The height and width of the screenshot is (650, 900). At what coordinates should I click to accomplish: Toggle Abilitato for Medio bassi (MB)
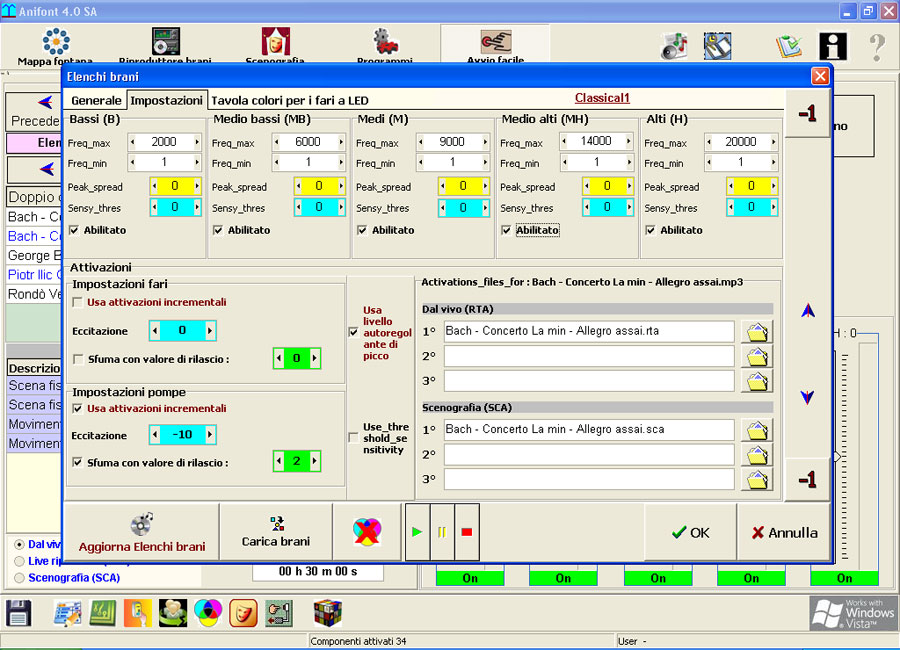(x=218, y=230)
